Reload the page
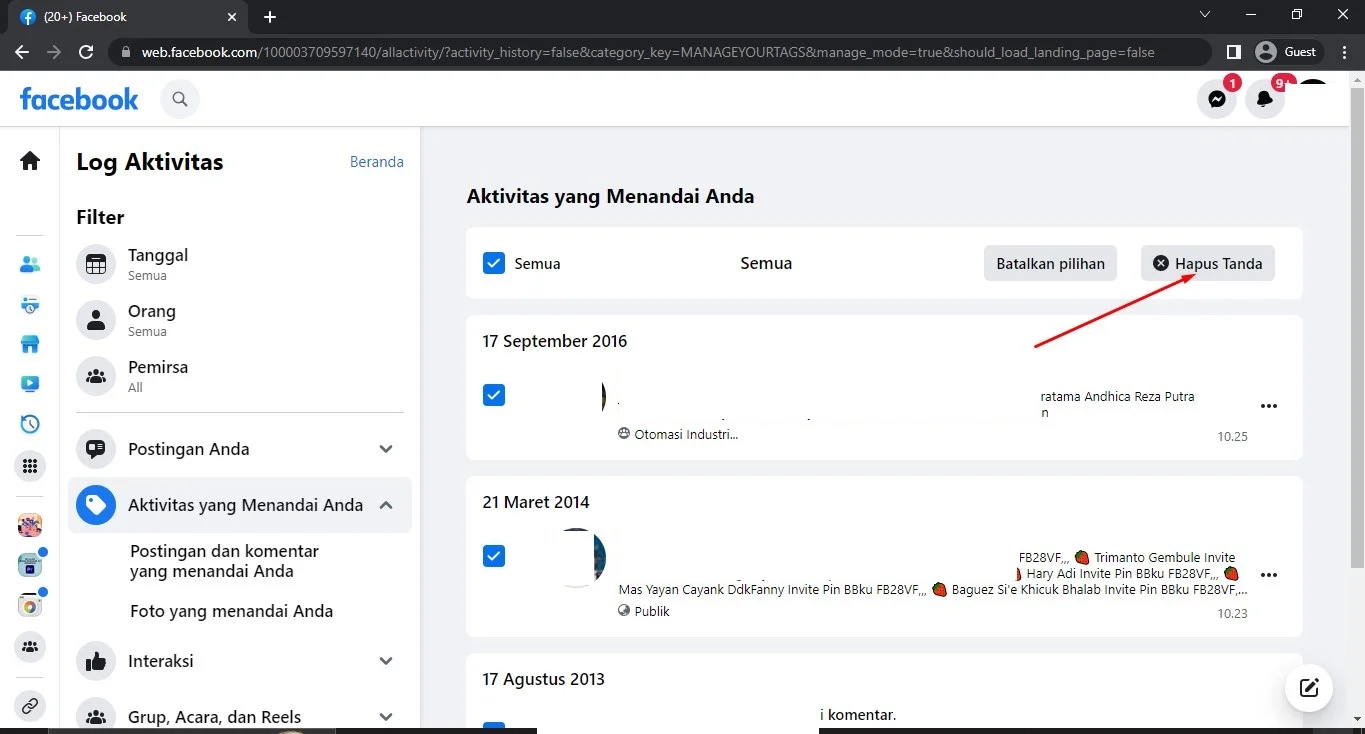Image resolution: width=1365 pixels, height=734 pixels. tap(86, 52)
